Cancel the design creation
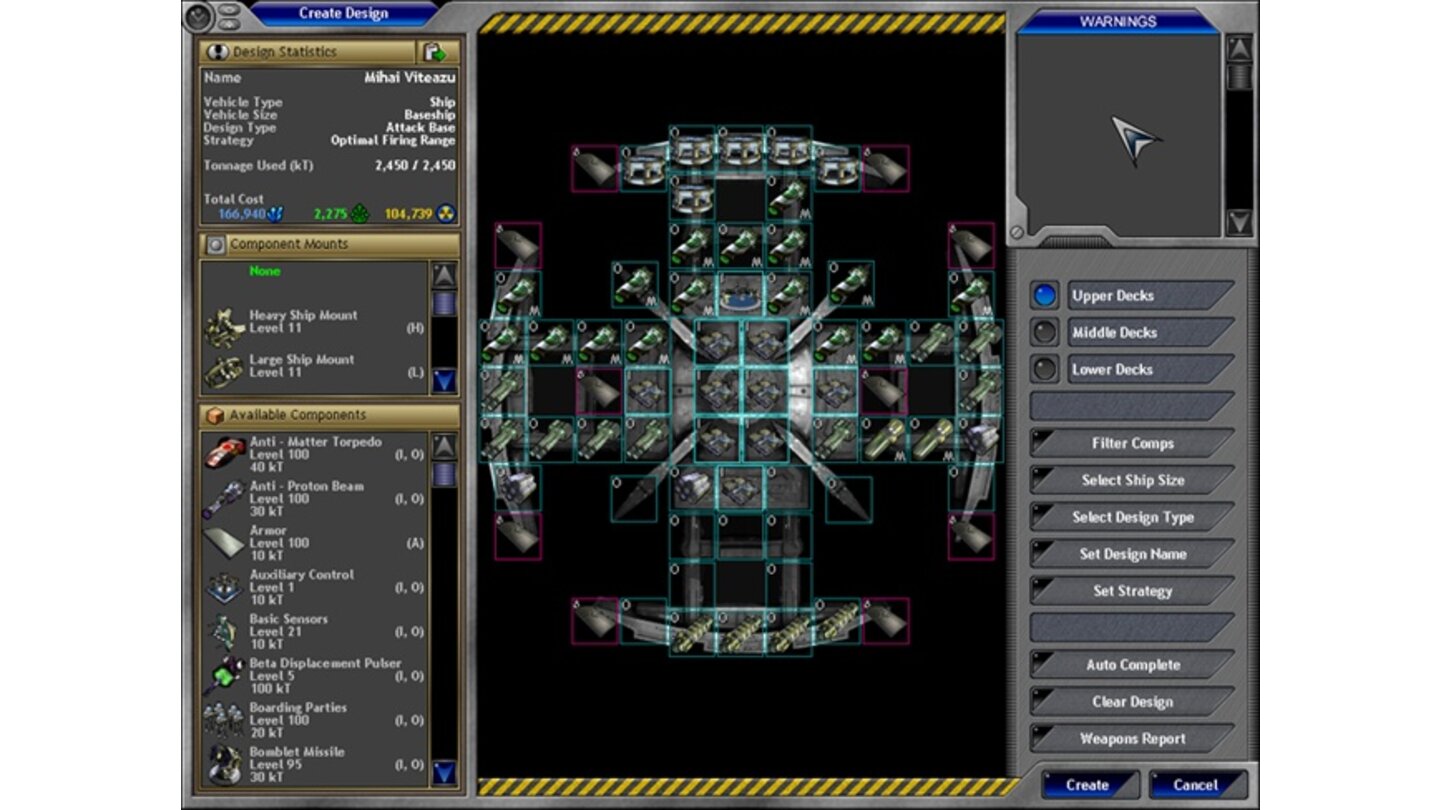 pos(1198,785)
